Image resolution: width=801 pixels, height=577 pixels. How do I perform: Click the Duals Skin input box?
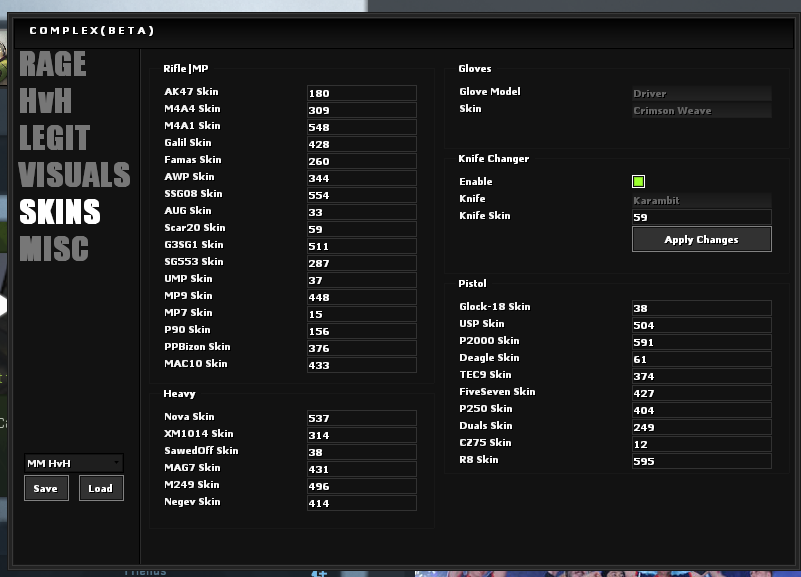point(702,427)
